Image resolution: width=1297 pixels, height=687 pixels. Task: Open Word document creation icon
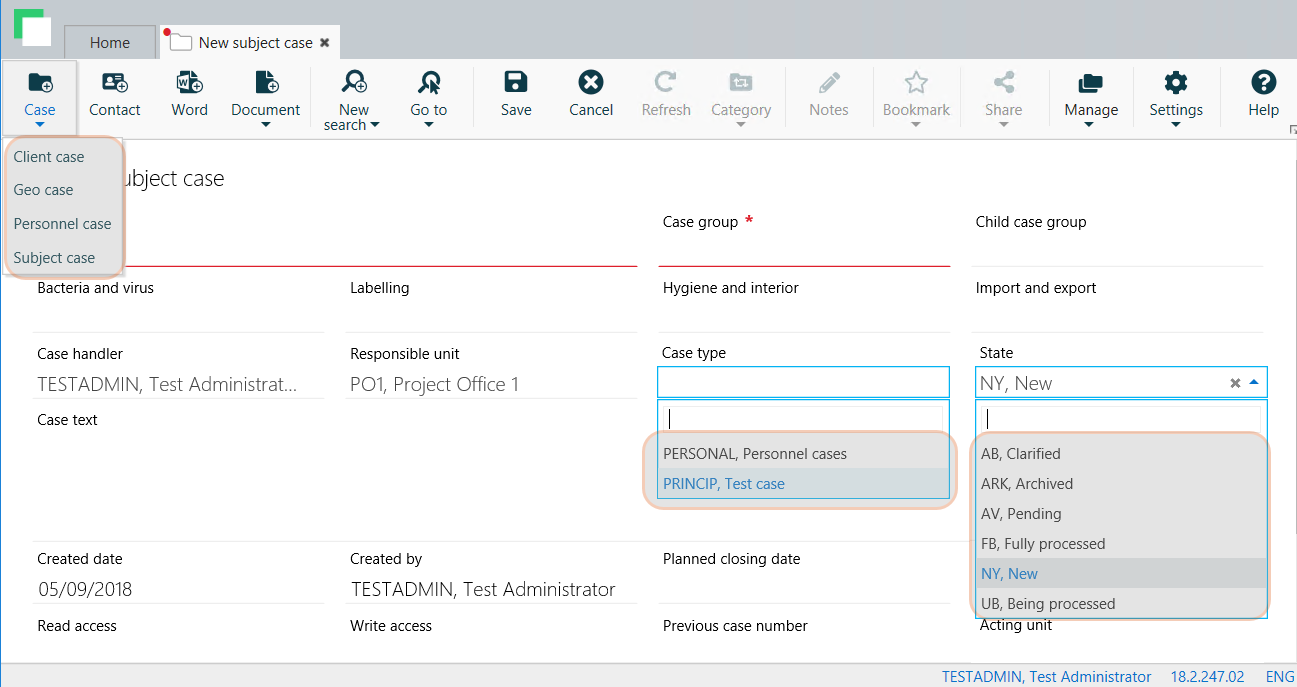pos(189,83)
